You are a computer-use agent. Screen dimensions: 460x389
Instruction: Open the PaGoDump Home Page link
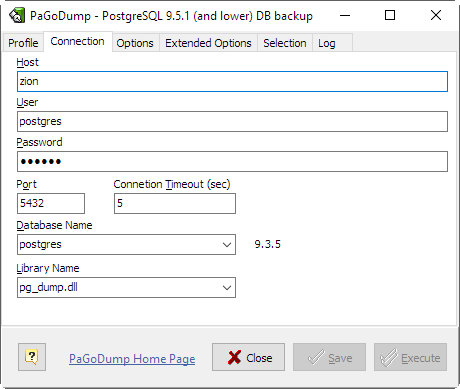[x=132, y=359]
